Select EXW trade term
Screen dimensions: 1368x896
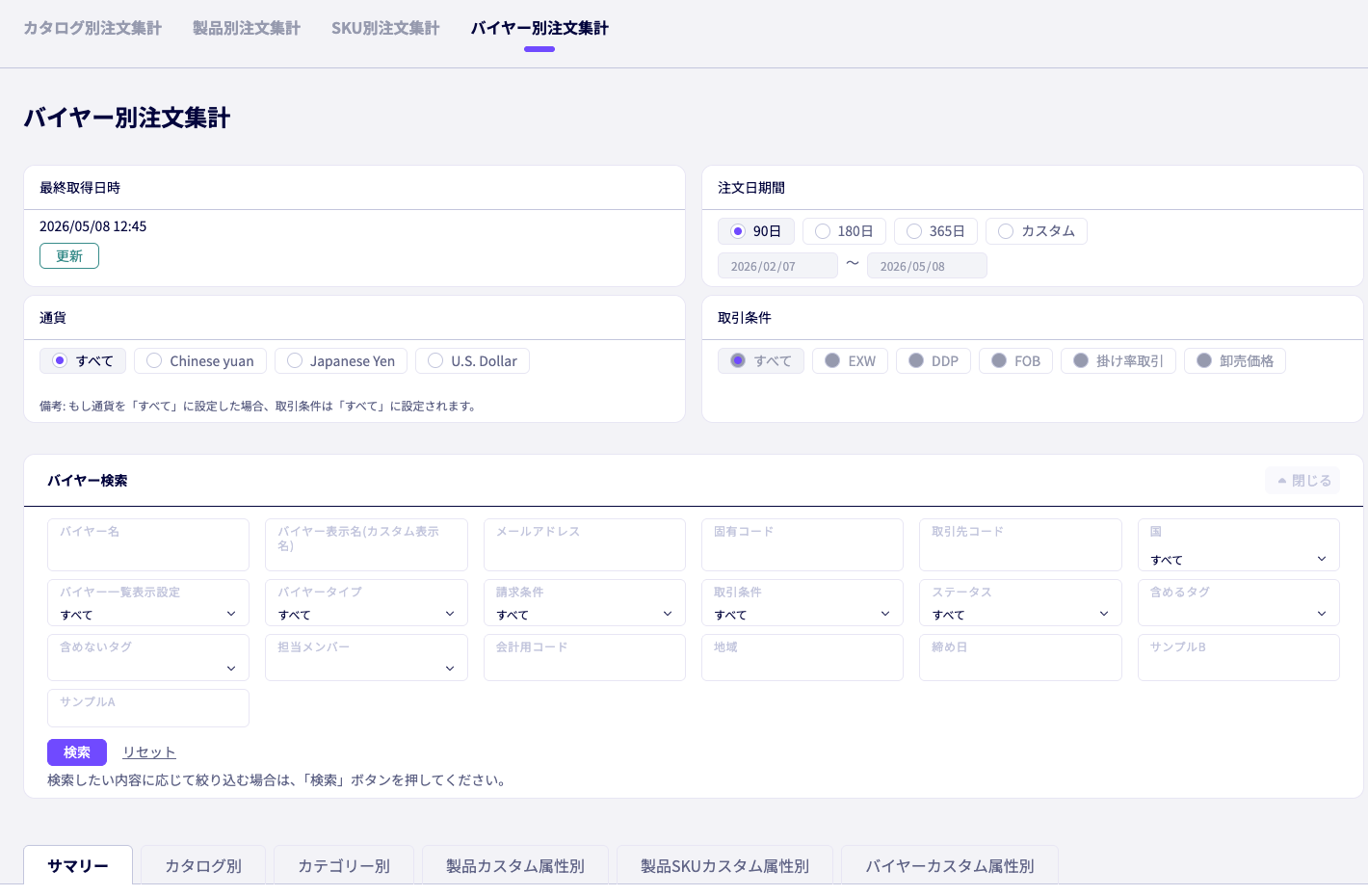tap(850, 361)
